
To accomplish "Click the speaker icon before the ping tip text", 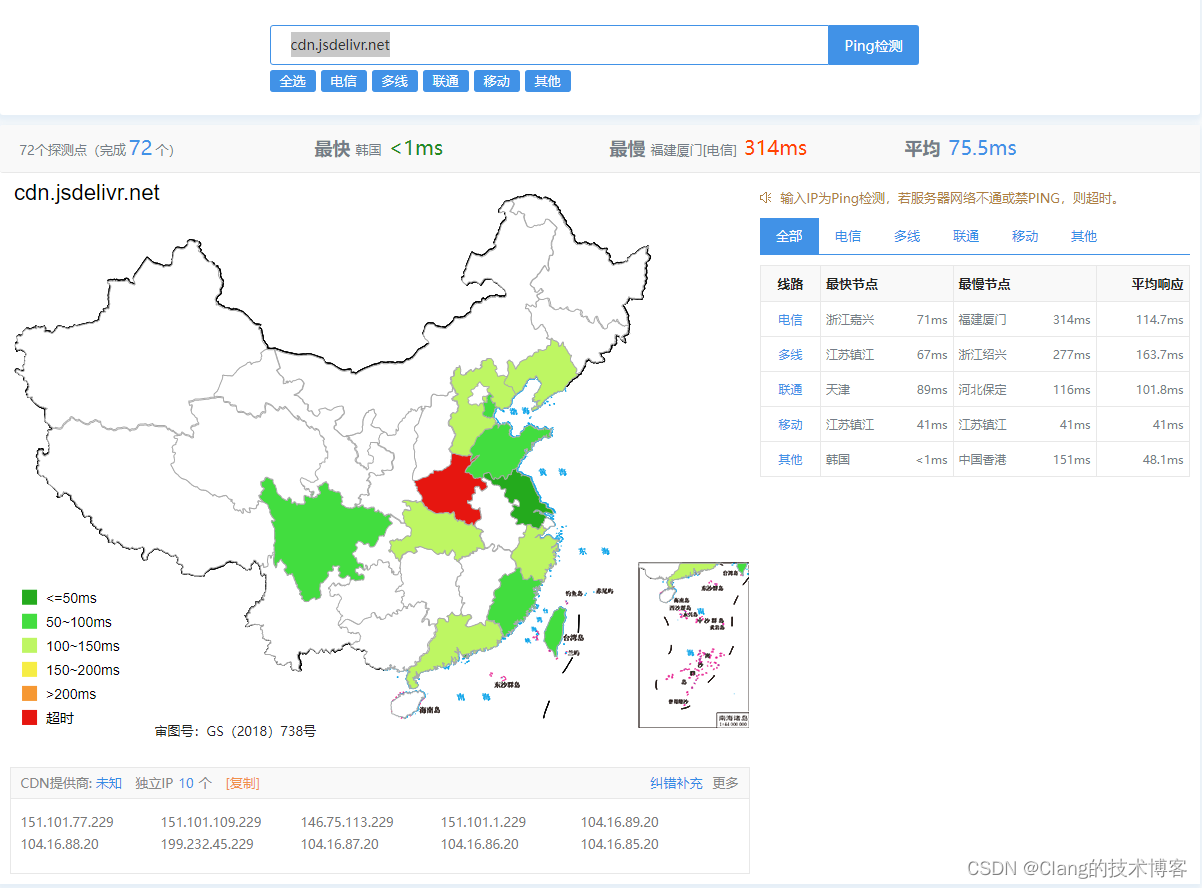I will pos(764,197).
